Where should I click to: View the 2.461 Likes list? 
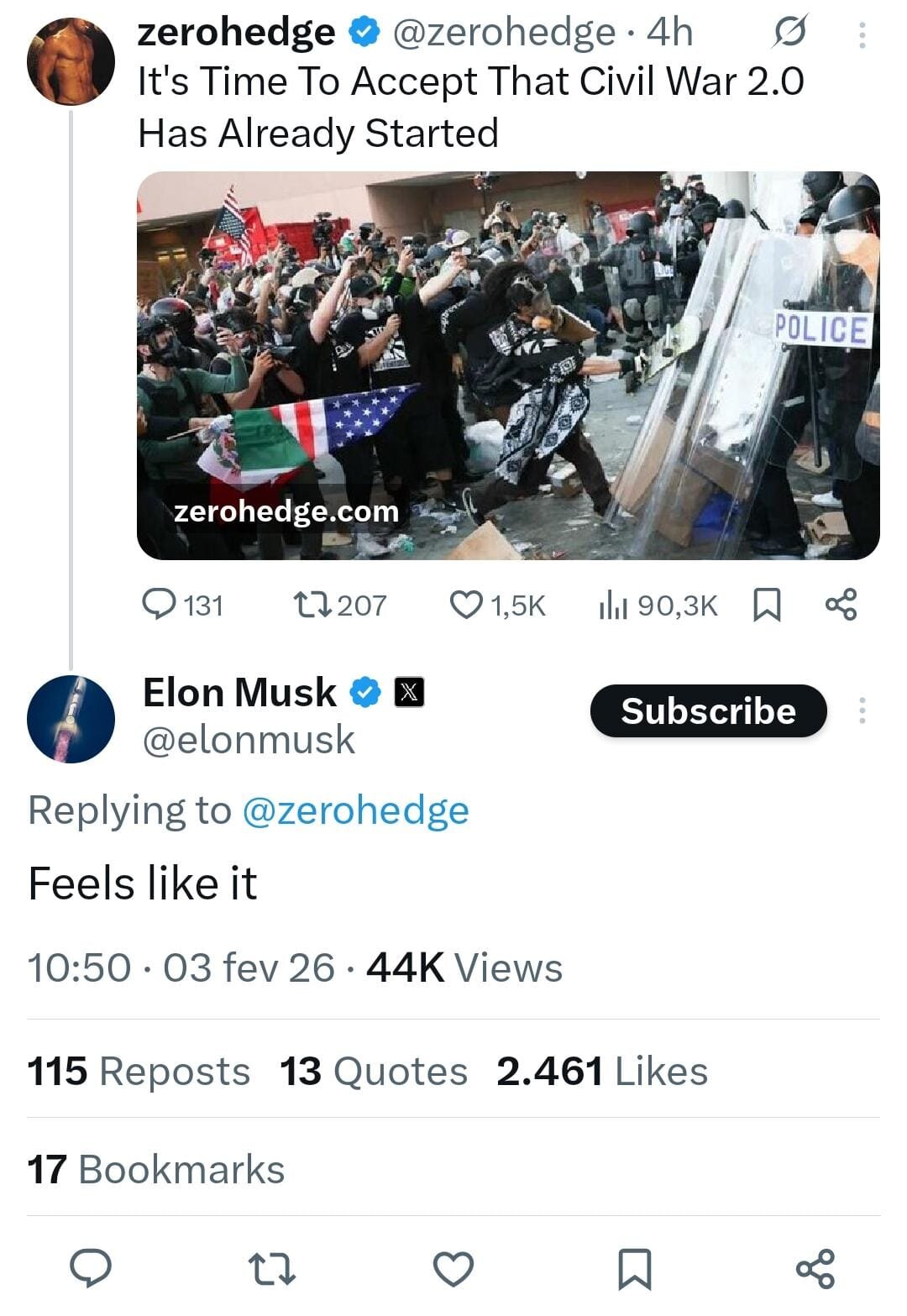point(601,1072)
